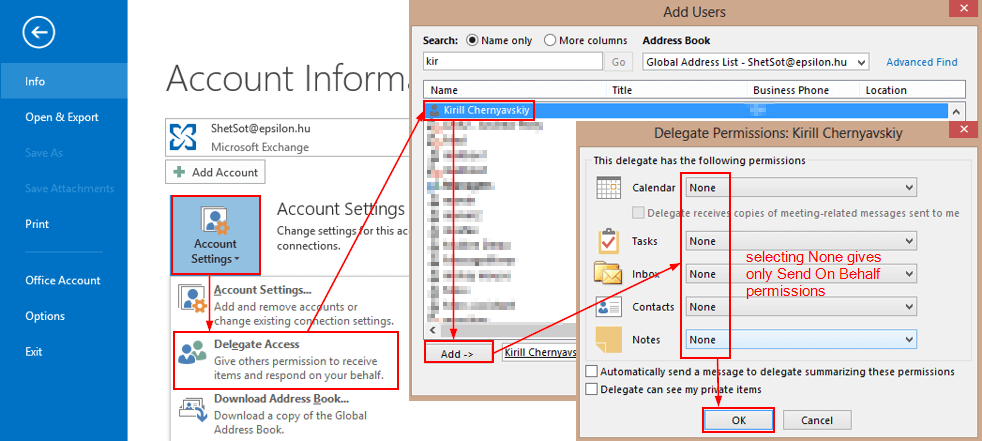Click the Delegate Access people icon

point(192,353)
